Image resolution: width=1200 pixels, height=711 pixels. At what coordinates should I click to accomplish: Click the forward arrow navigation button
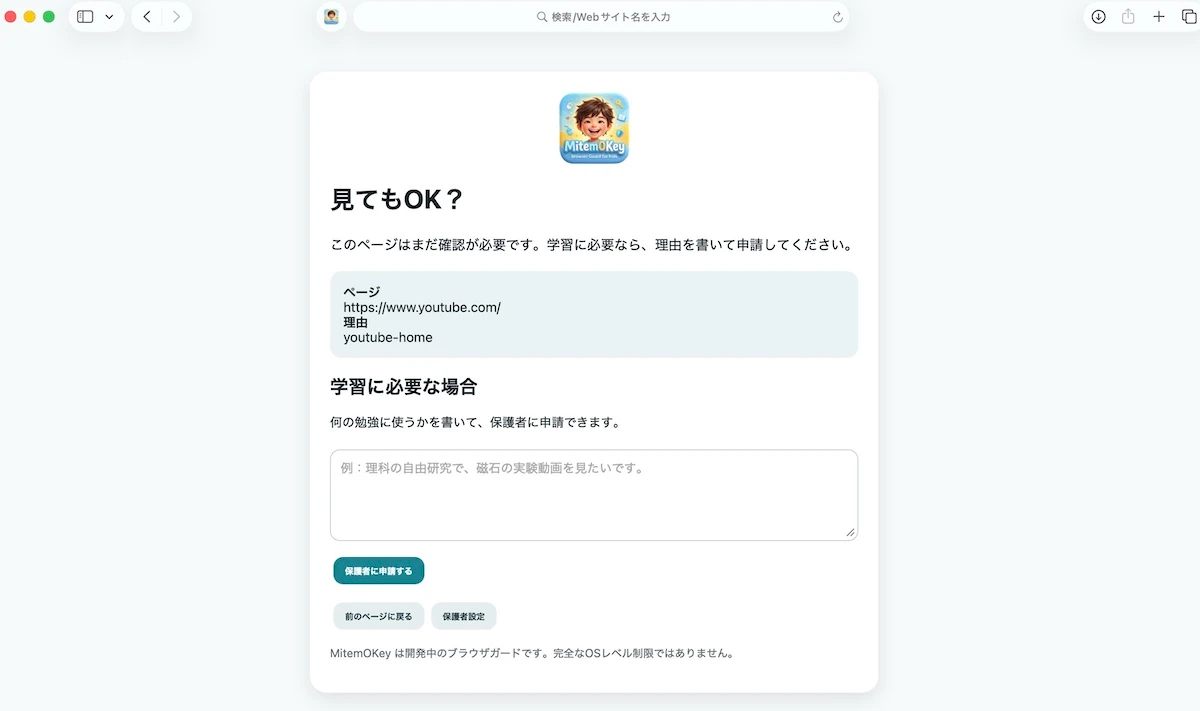176,17
